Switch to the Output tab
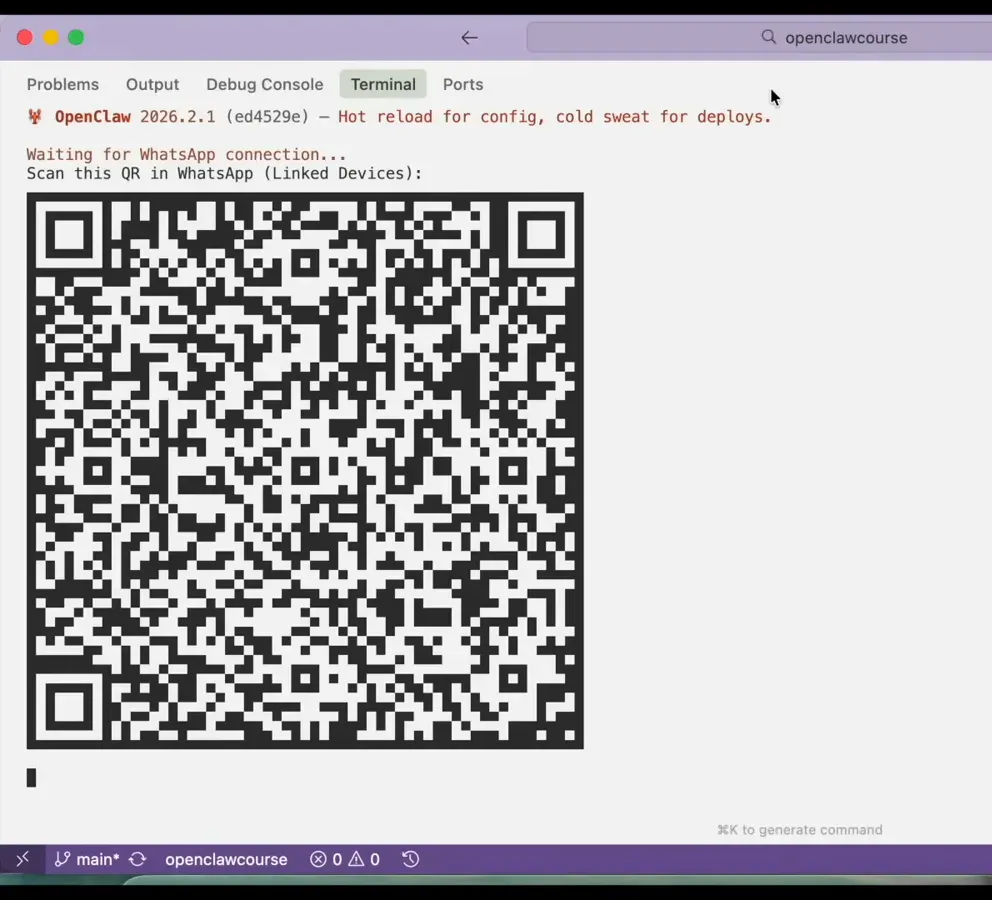992x900 pixels. click(x=152, y=84)
